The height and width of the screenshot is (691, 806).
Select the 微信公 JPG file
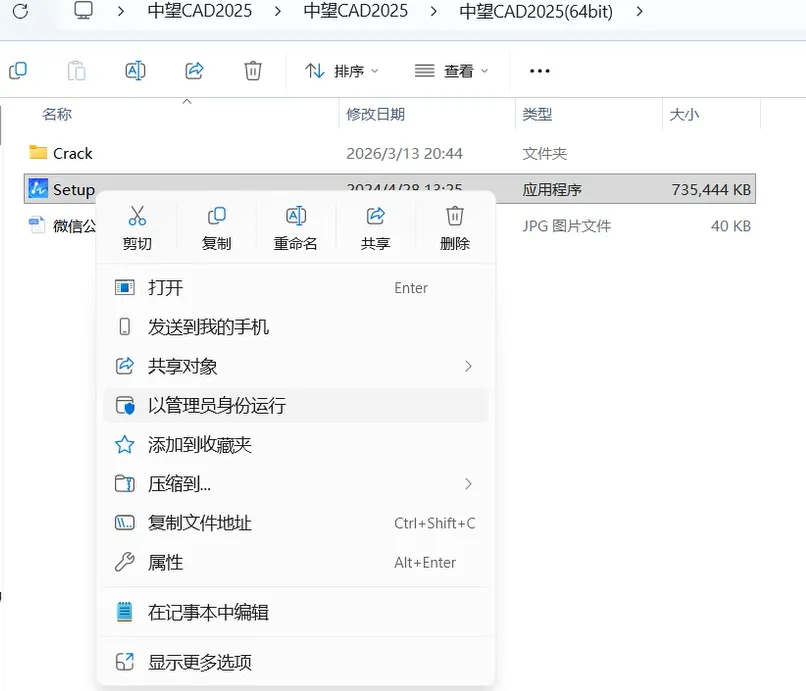pyautogui.click(x=74, y=226)
